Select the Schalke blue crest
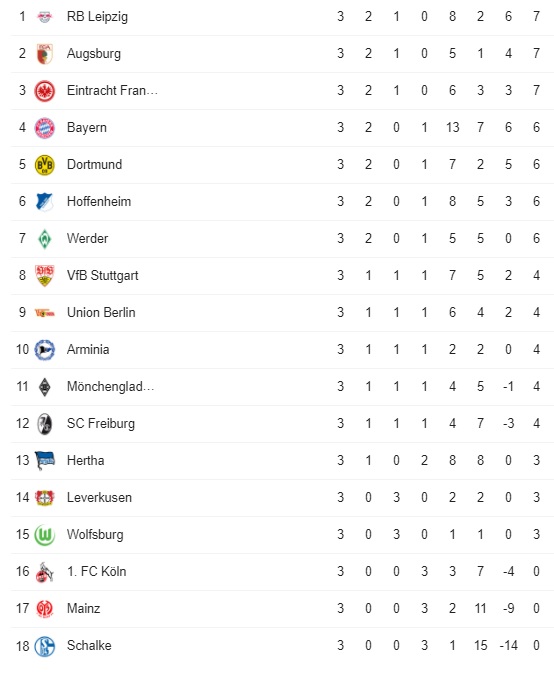 click(44, 646)
